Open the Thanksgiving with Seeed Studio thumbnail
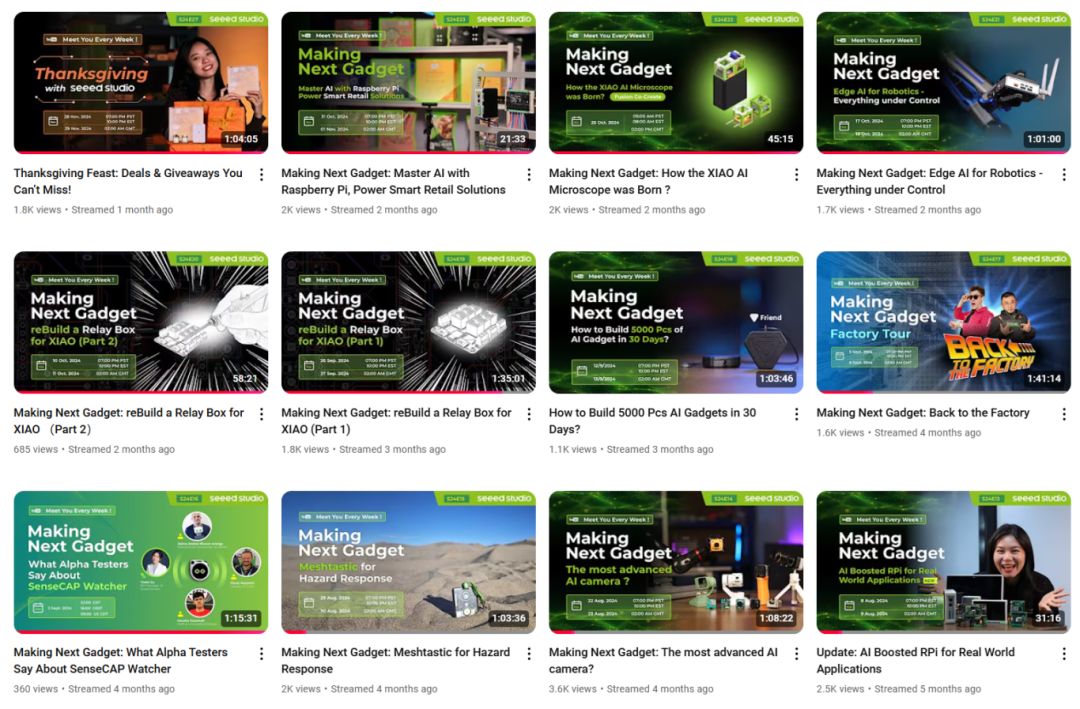This screenshot has height=709, width=1080. pos(140,82)
